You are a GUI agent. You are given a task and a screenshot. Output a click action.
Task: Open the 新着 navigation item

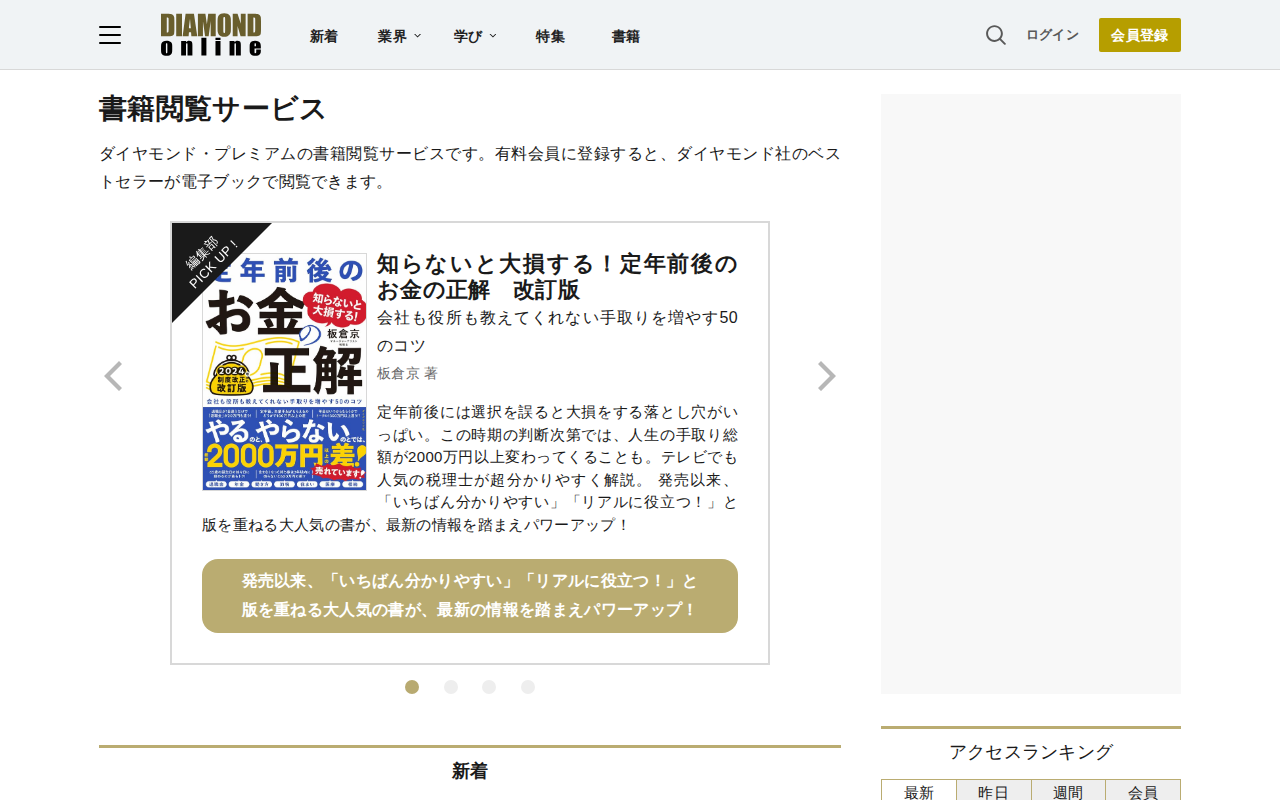tap(324, 36)
